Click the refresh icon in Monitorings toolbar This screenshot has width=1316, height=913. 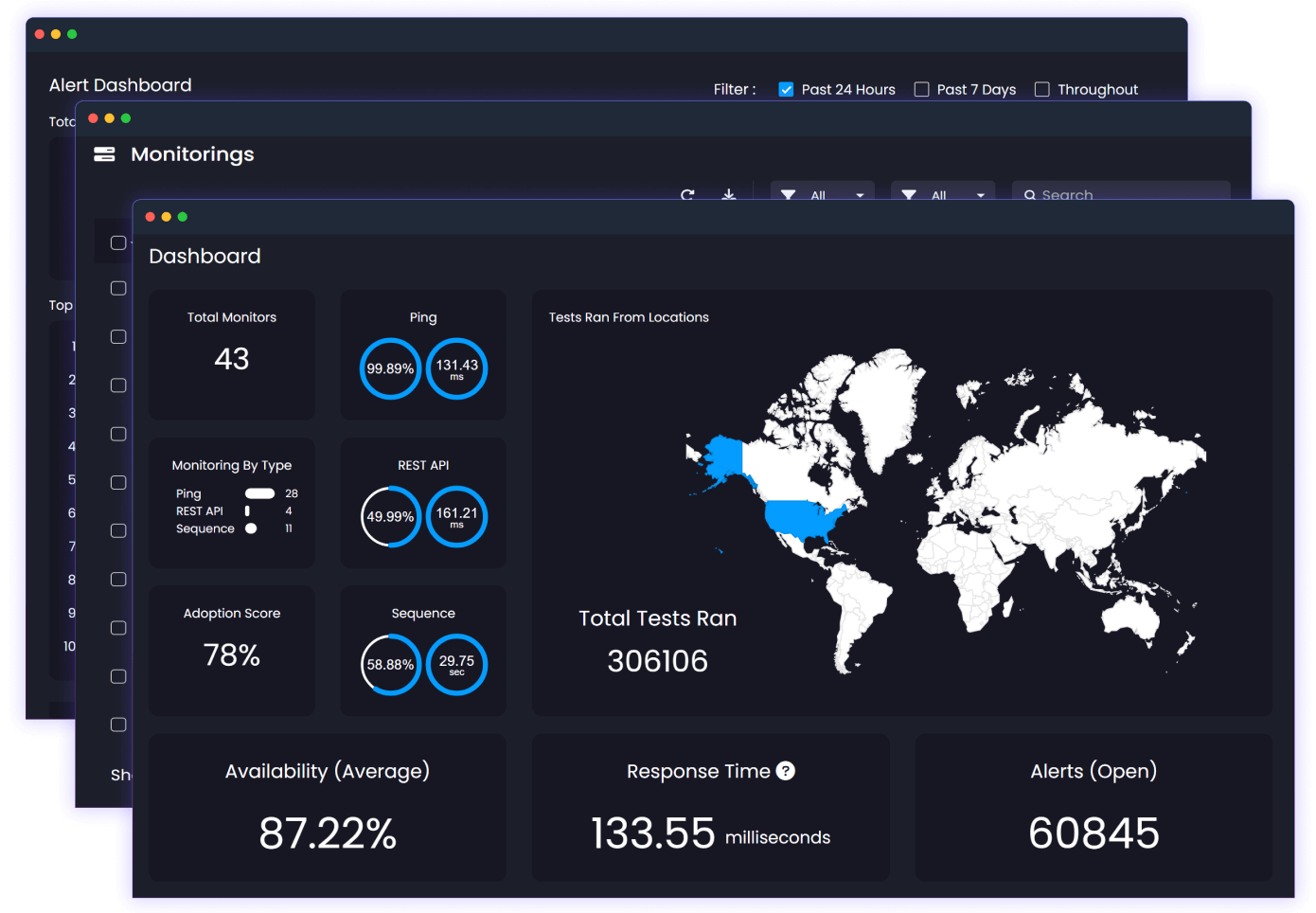tap(687, 194)
